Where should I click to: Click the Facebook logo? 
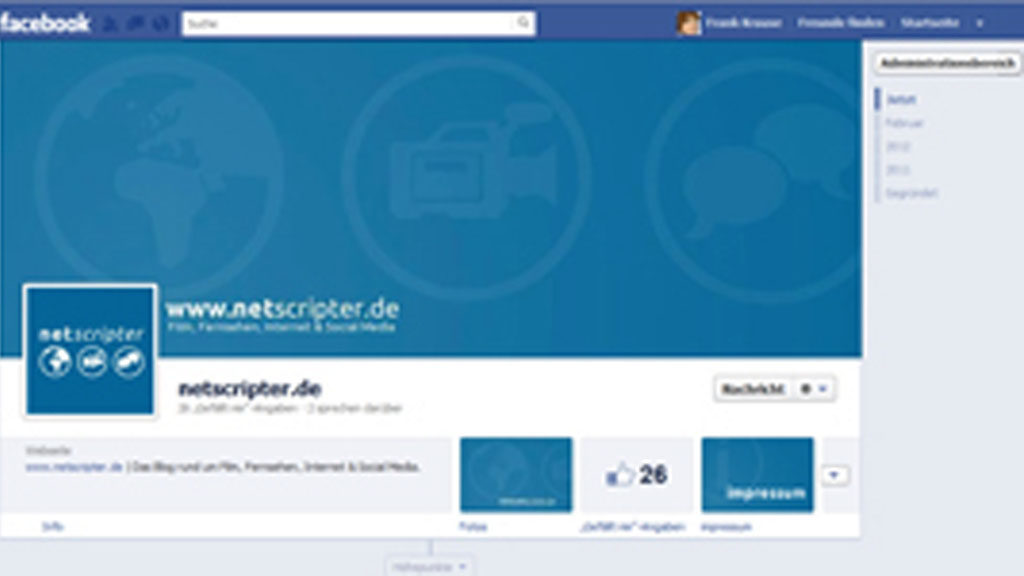click(x=45, y=24)
